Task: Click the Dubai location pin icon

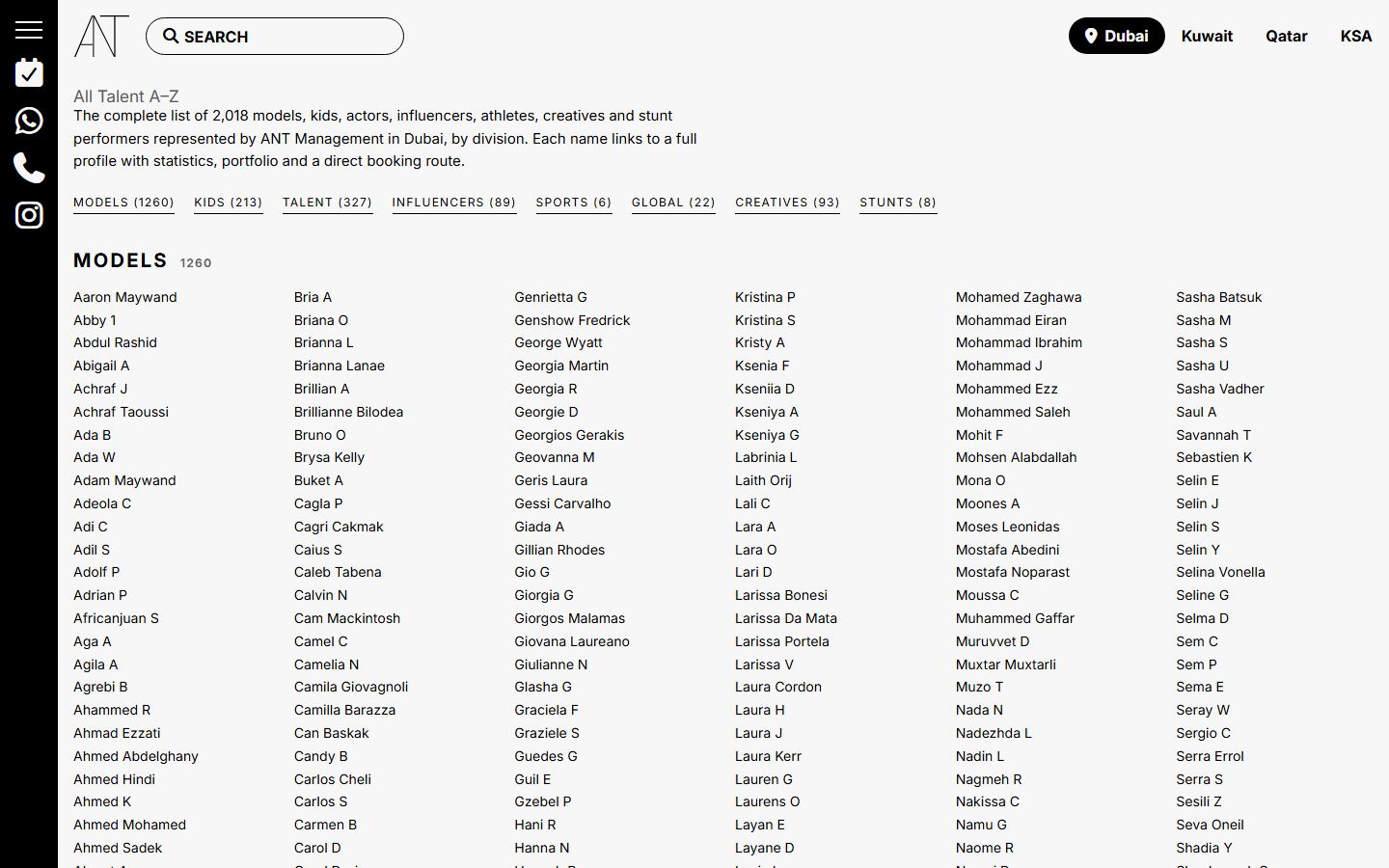Action: 1091,36
